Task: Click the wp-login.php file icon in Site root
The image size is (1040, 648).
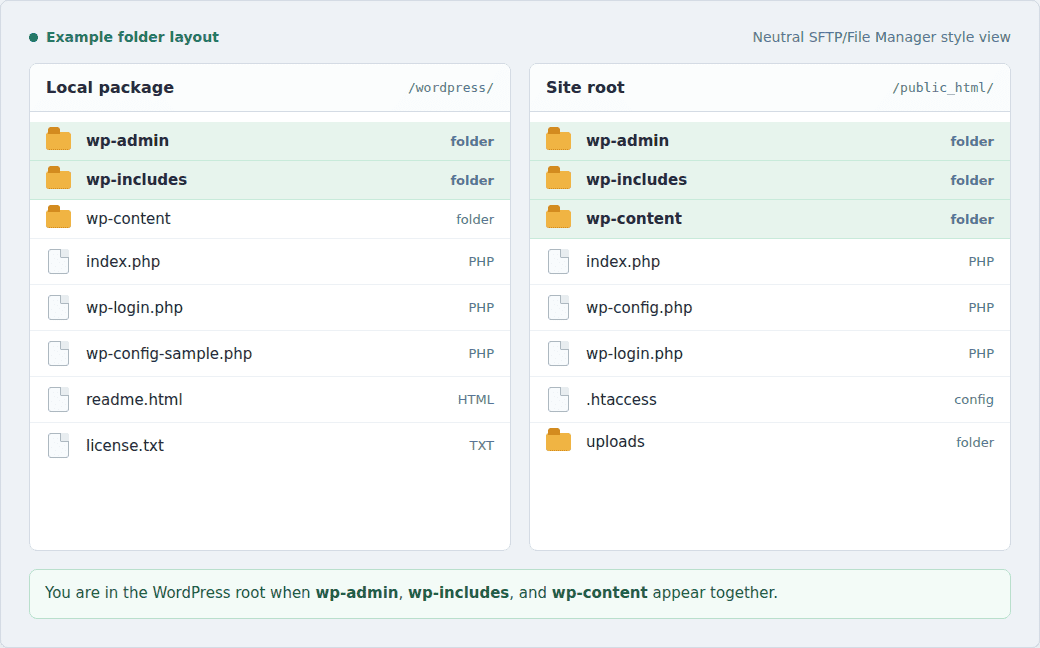Action: 558,354
